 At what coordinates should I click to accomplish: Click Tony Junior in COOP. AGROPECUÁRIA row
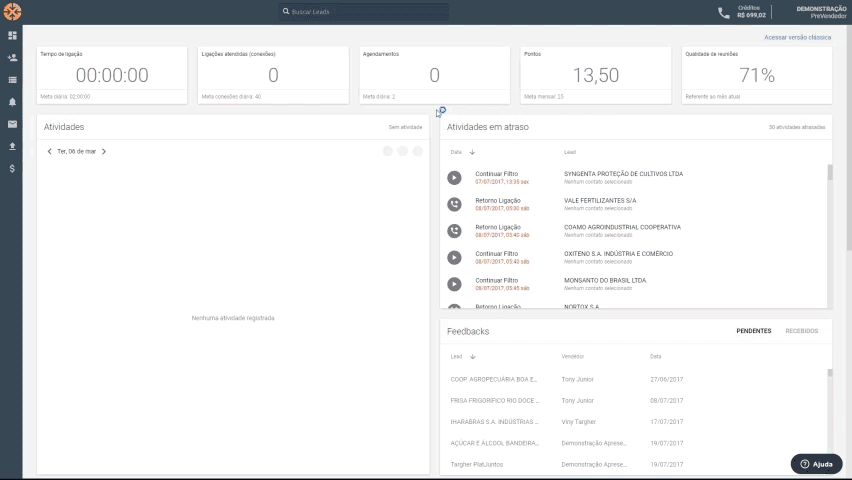[578, 379]
